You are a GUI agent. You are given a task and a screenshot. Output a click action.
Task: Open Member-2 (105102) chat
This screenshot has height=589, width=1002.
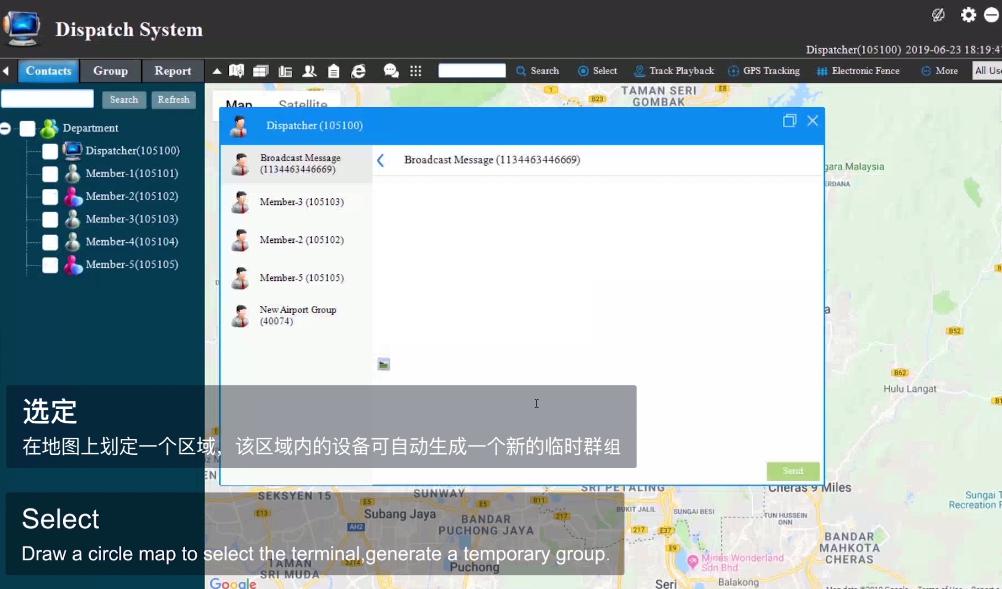(297, 240)
